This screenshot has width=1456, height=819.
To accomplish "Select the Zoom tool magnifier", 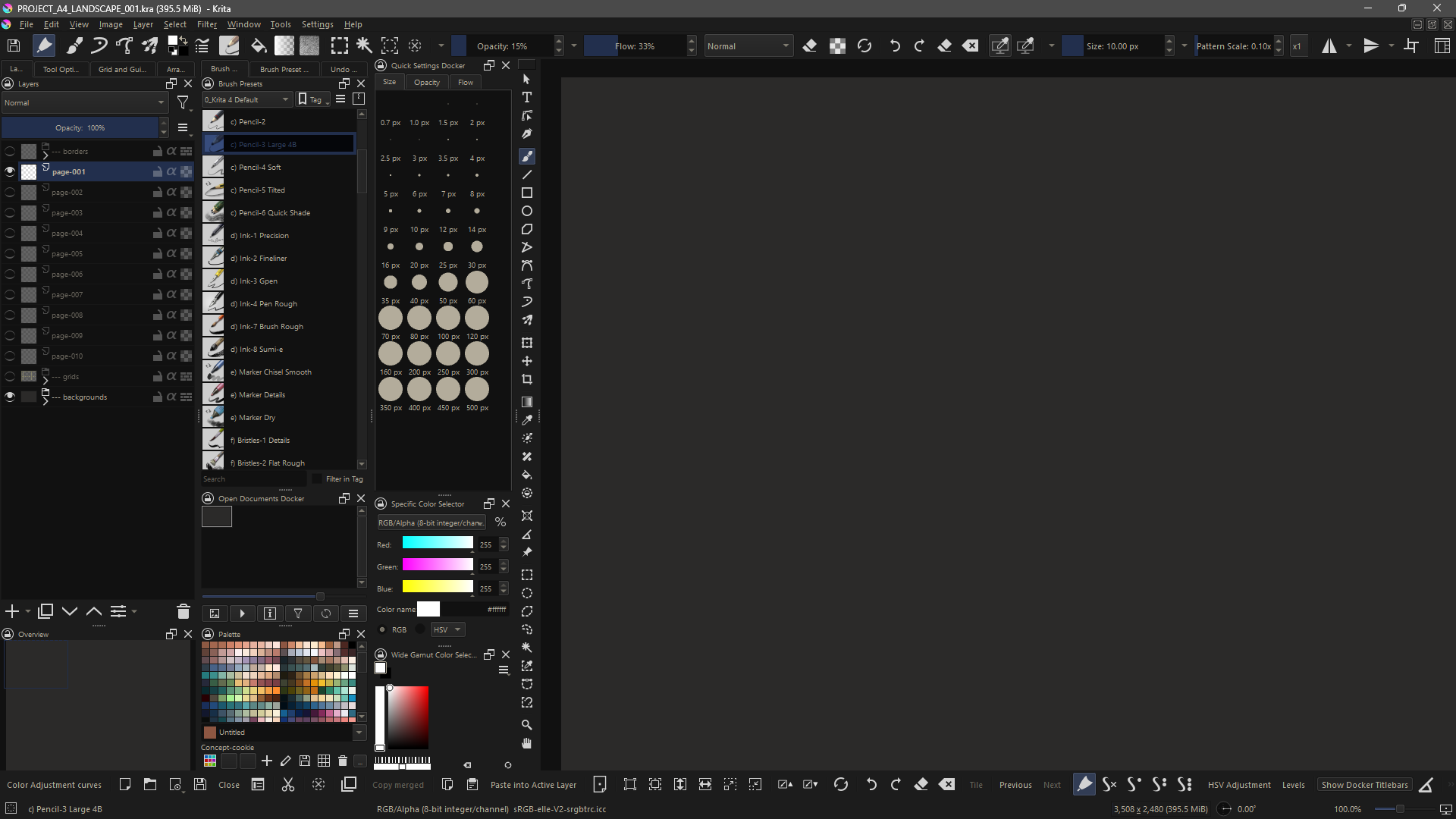I will (526, 725).
